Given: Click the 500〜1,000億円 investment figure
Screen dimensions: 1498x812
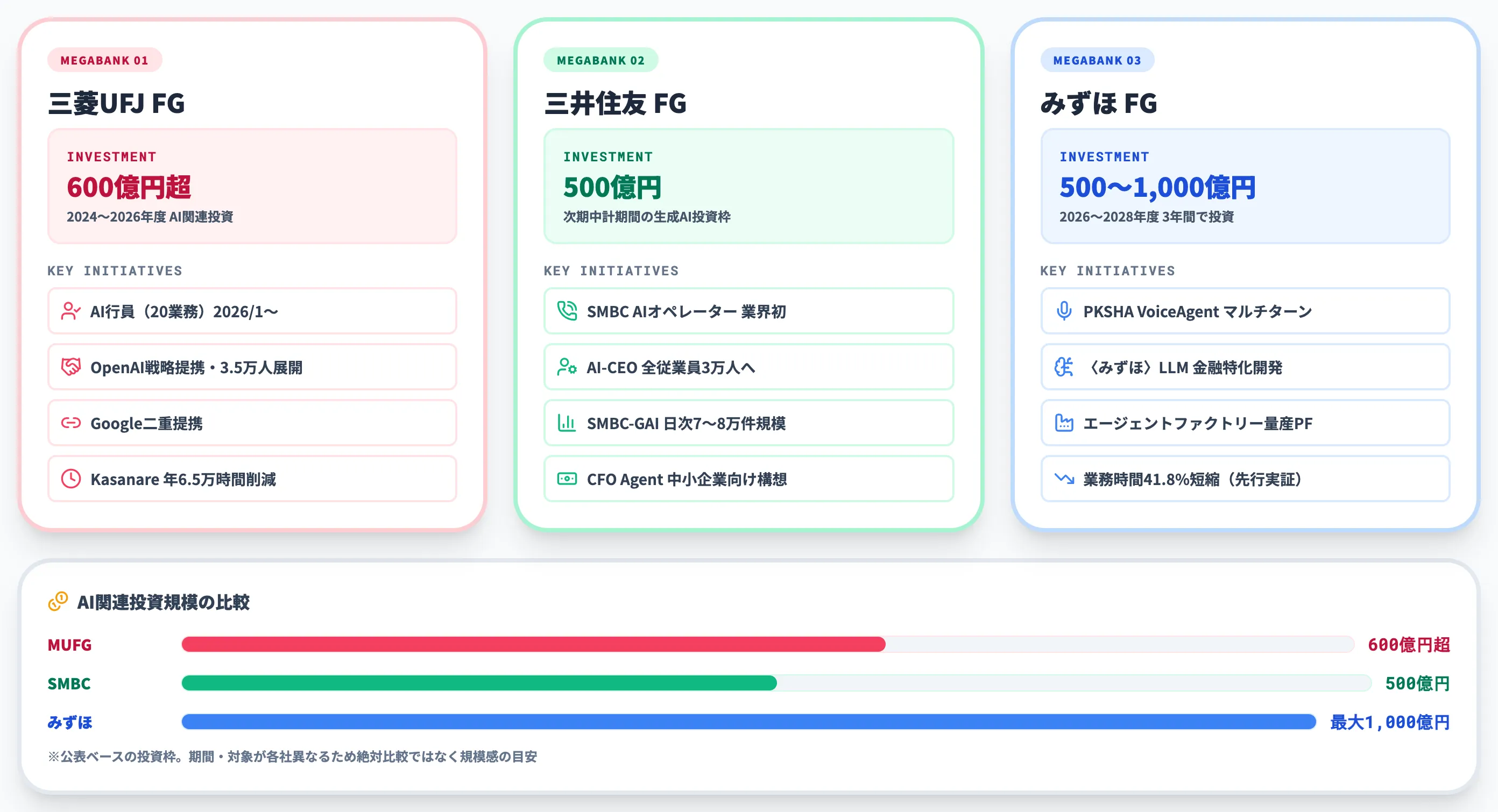Looking at the screenshot, I should pos(1157,187).
